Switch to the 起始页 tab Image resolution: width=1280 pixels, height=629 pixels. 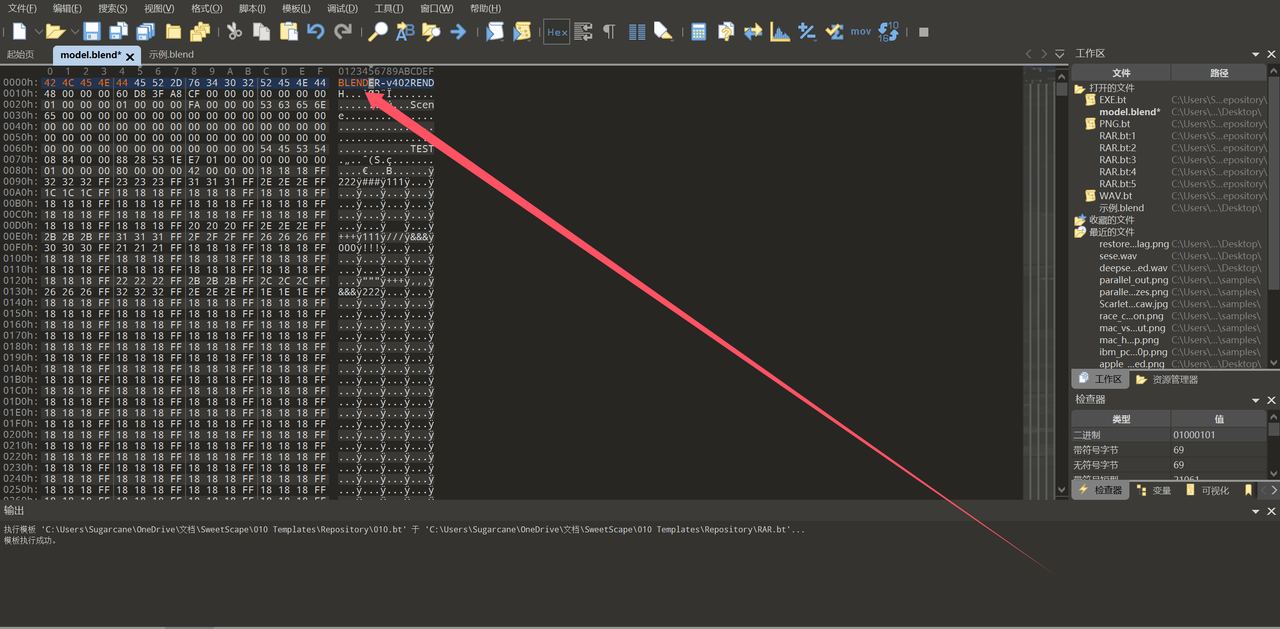coord(20,55)
